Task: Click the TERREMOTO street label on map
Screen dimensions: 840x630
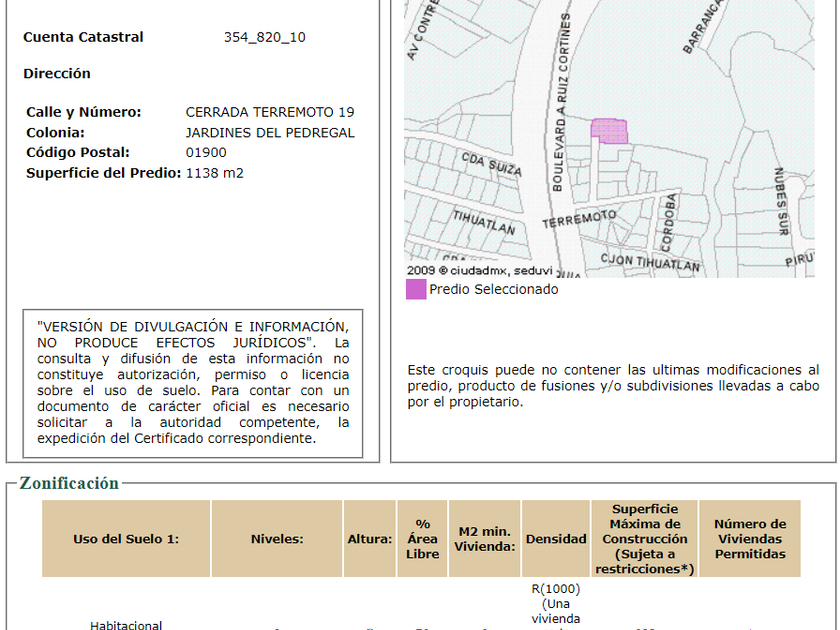Action: pyautogui.click(x=579, y=219)
